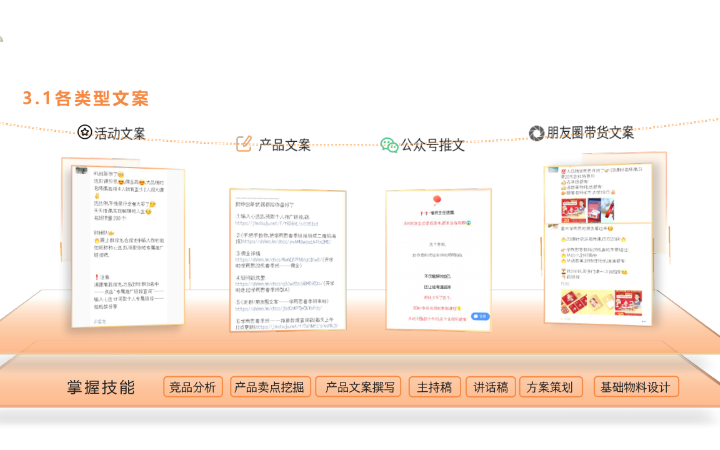Select the 公众号推文 category label

(x=433, y=145)
